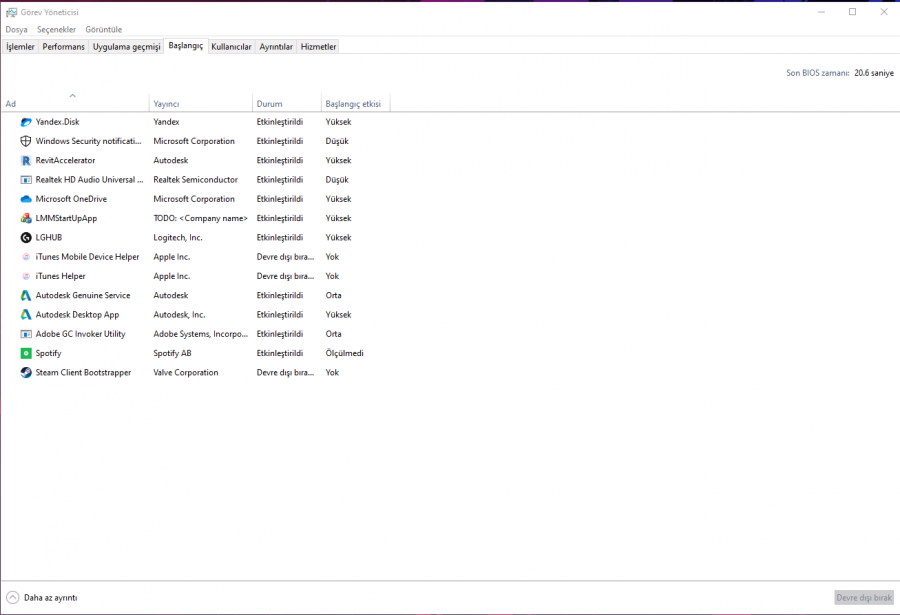Click the Devre dışı bırak button
The width and height of the screenshot is (900, 615).
[x=864, y=598]
